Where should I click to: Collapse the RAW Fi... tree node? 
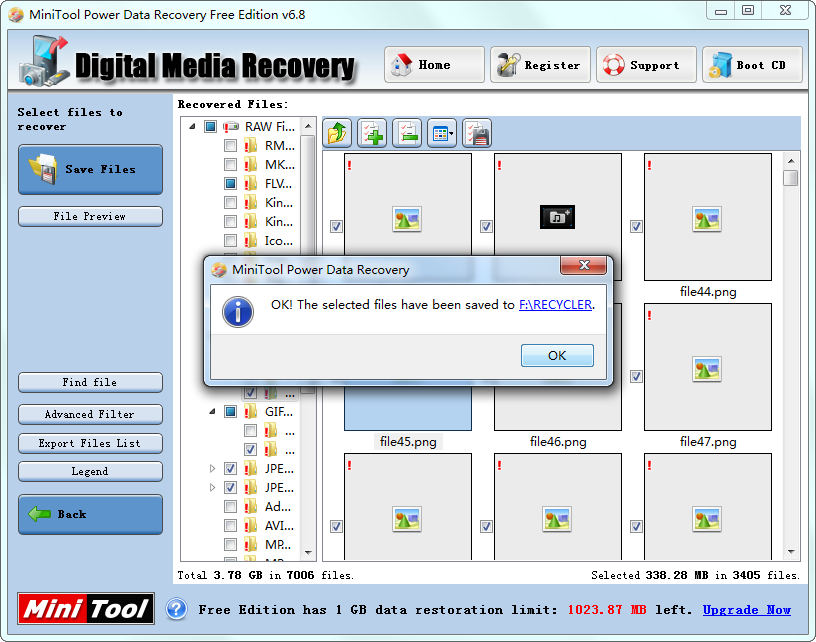click(x=192, y=126)
